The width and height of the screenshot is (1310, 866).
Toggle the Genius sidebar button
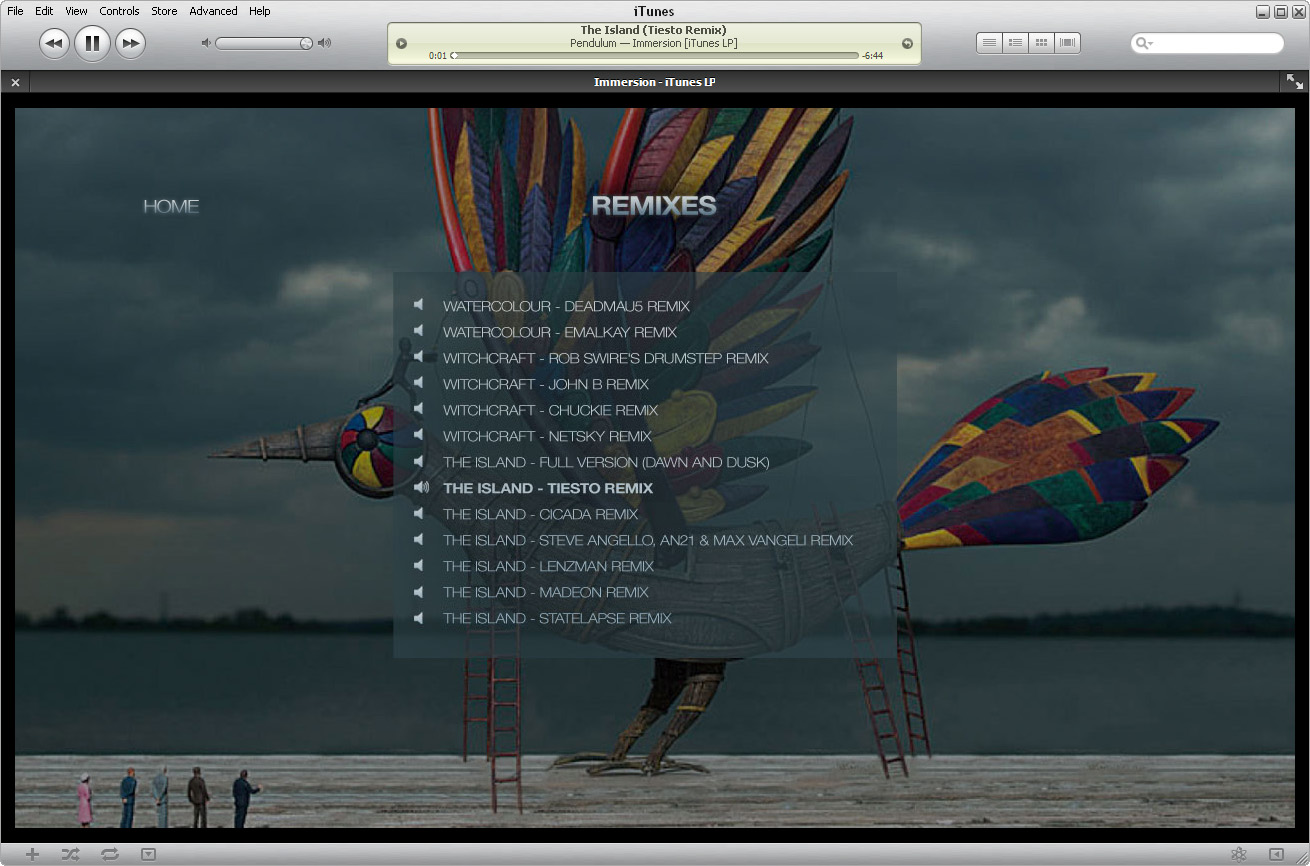point(1276,854)
